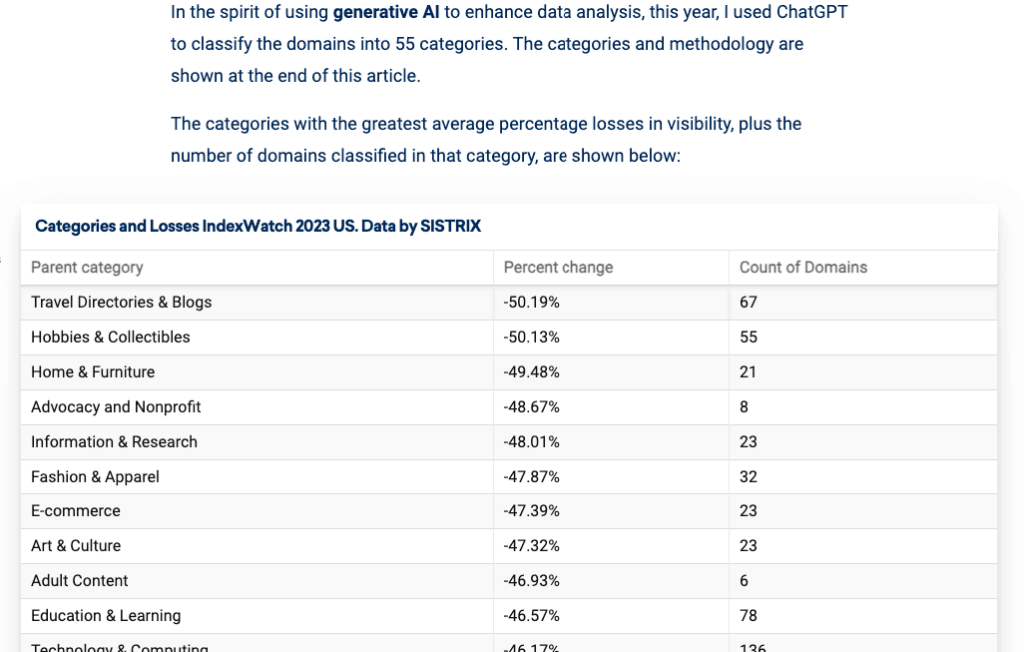Select the Fashion & Apparel category cell
Image resolution: width=1024 pixels, height=652 pixels.
95,477
